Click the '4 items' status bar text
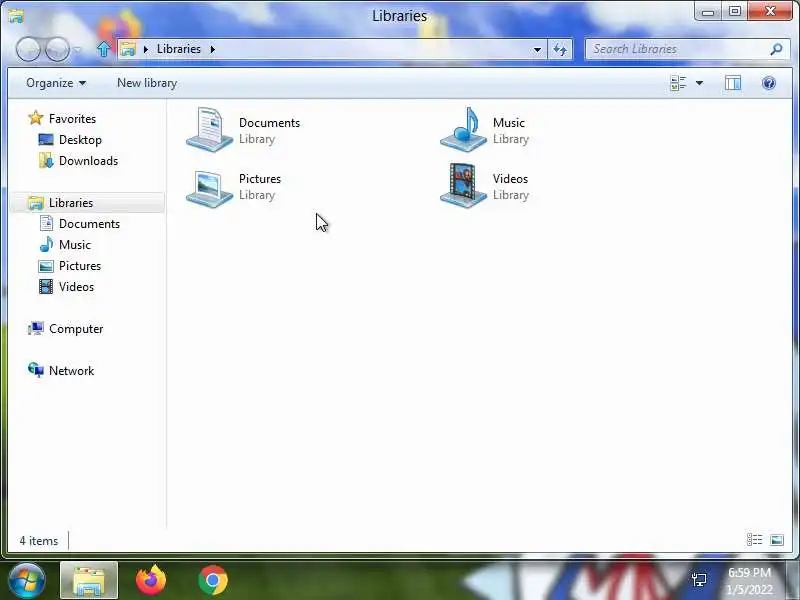The width and height of the screenshot is (800, 600). click(x=39, y=541)
